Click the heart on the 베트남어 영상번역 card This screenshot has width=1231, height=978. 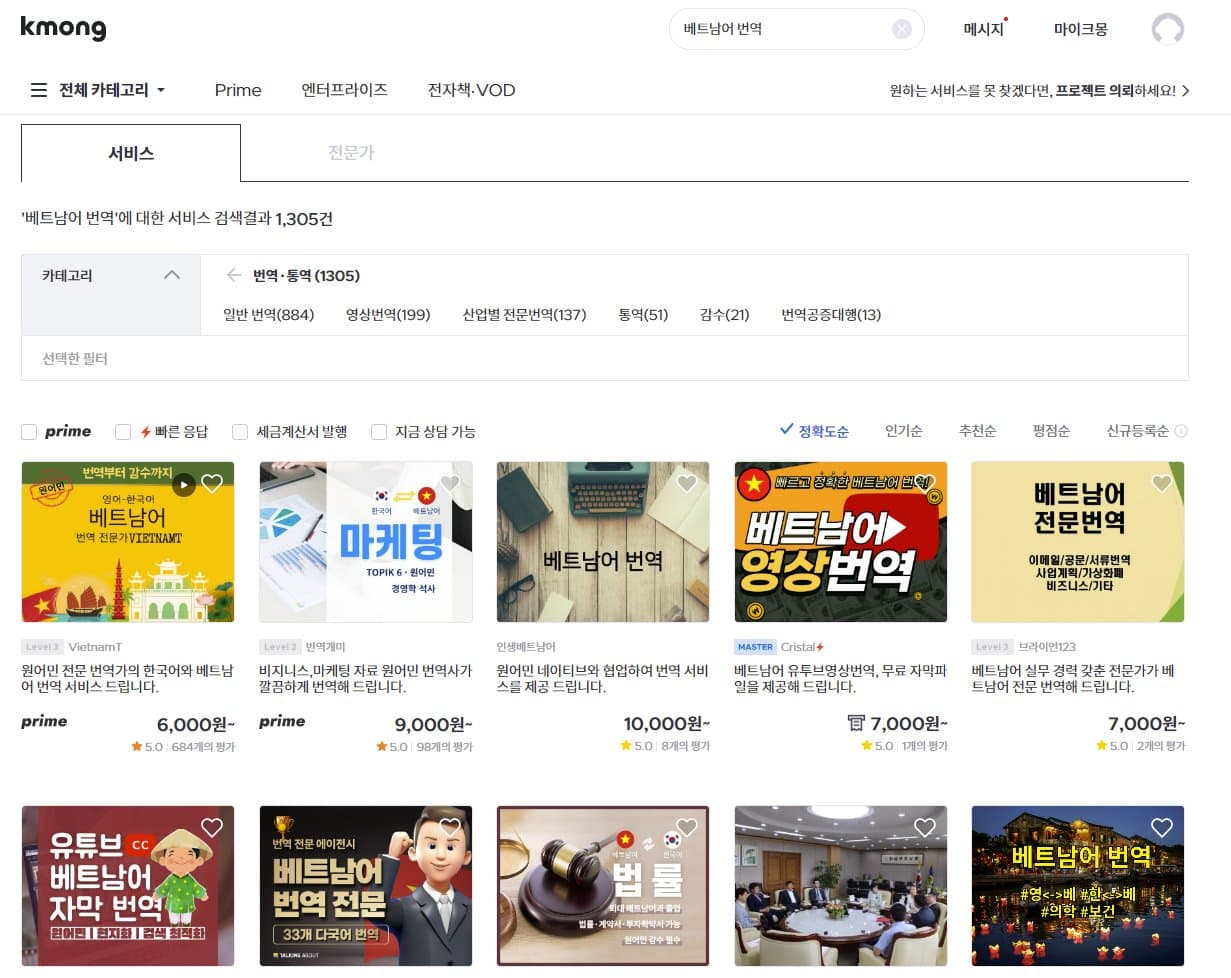coord(925,484)
